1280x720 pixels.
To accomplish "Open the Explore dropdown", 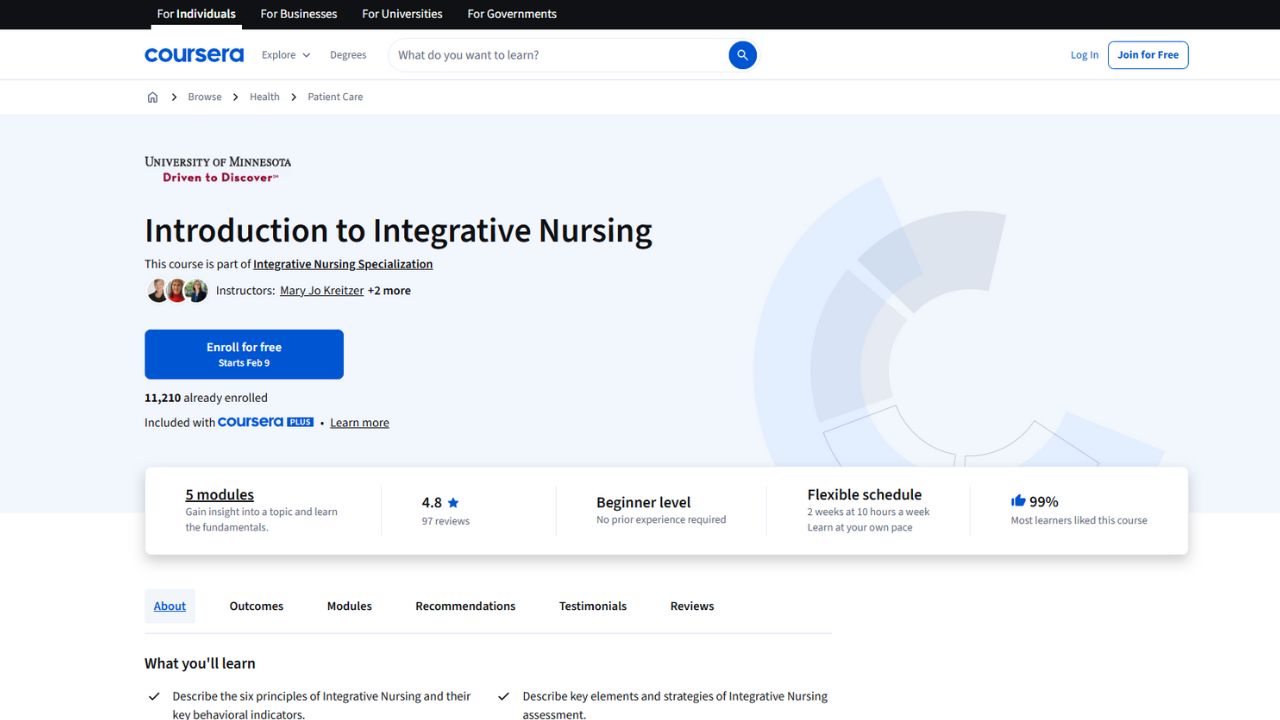I will click(284, 55).
